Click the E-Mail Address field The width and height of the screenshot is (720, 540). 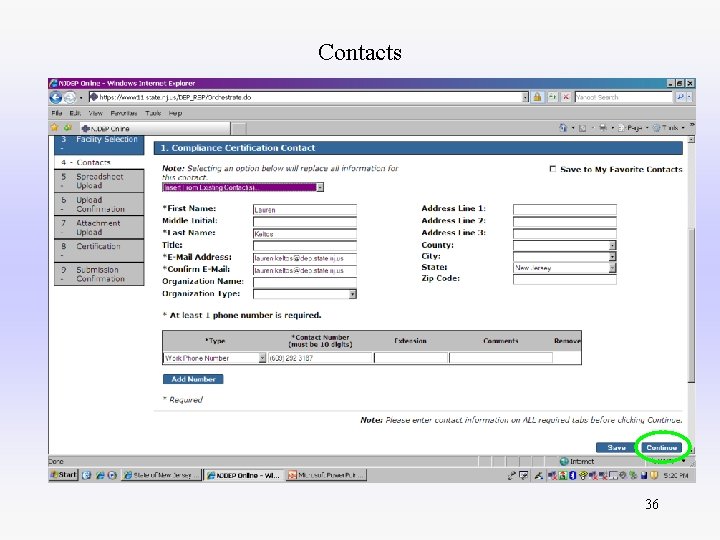point(305,258)
